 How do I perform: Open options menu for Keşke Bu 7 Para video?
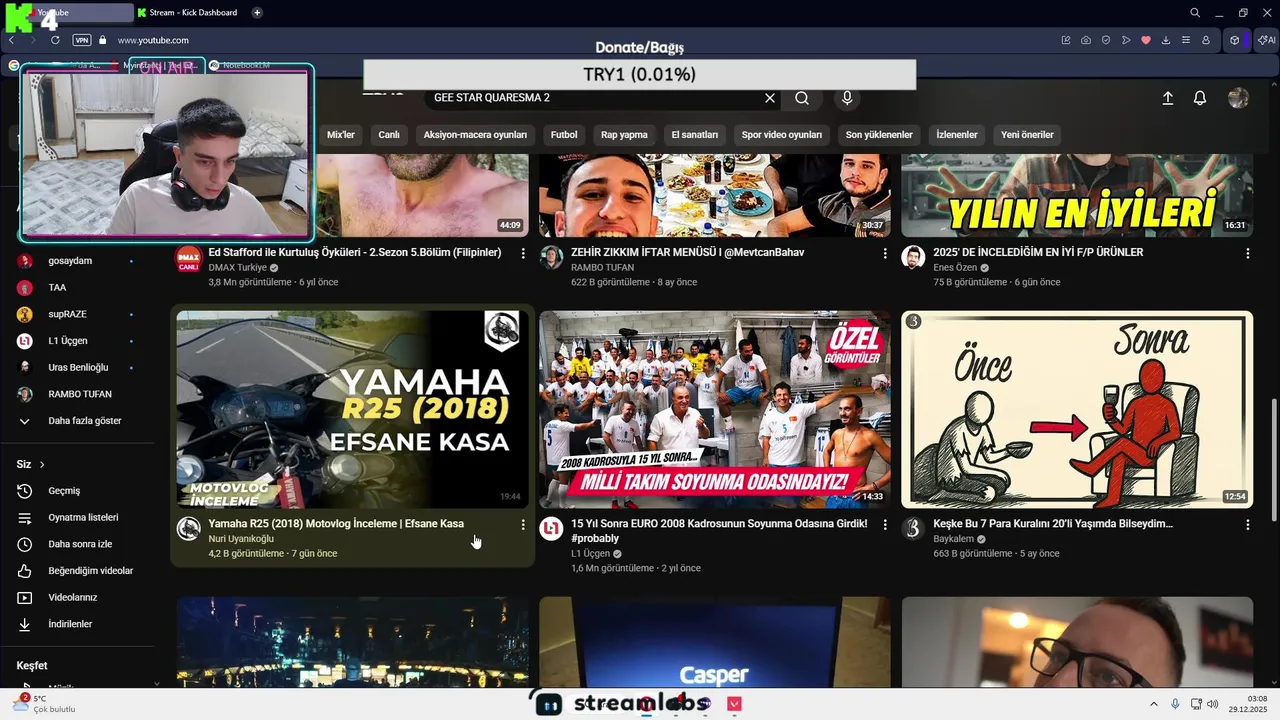coord(1247,525)
